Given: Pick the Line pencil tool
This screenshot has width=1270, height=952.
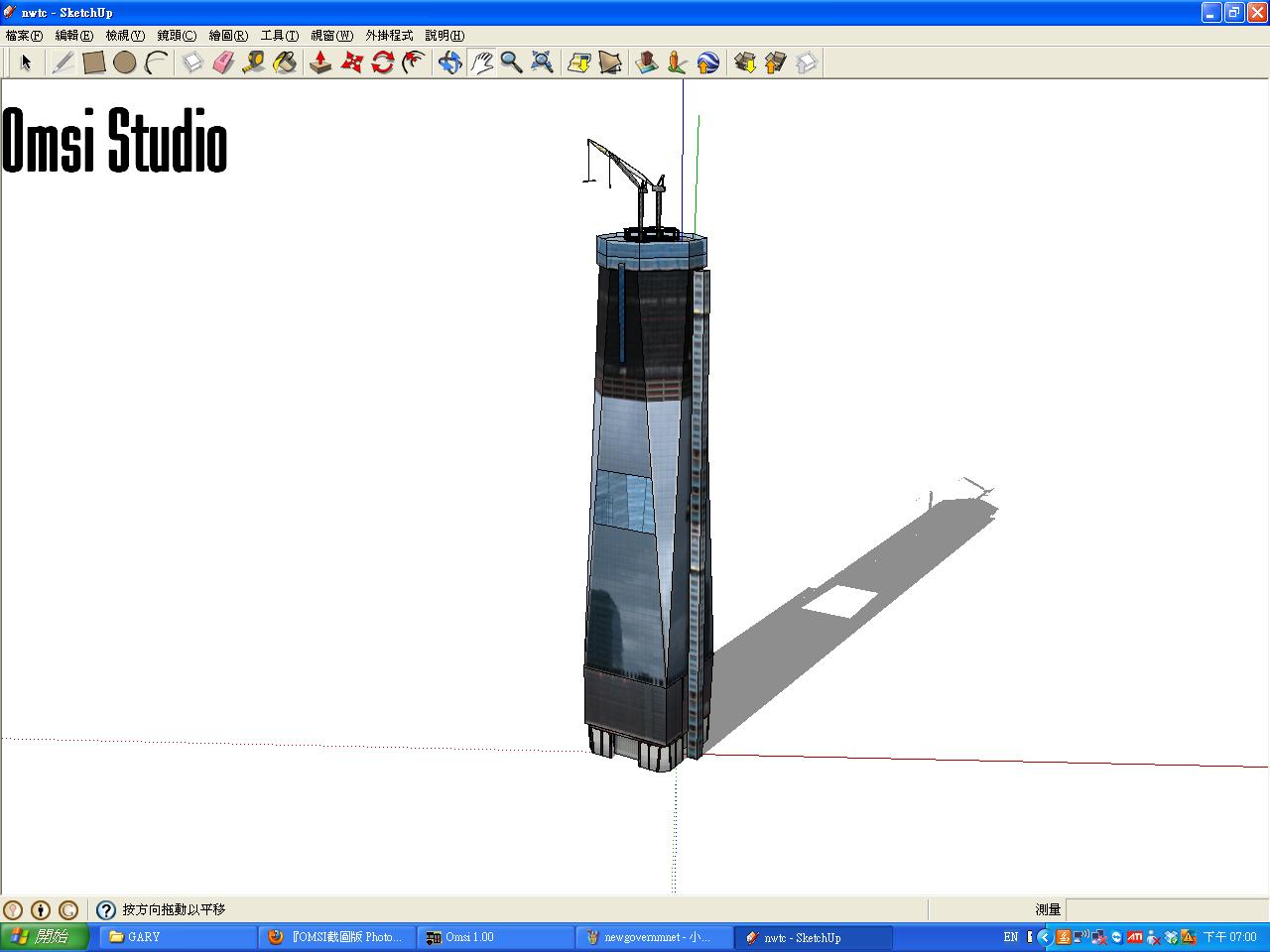Looking at the screenshot, I should click(63, 62).
